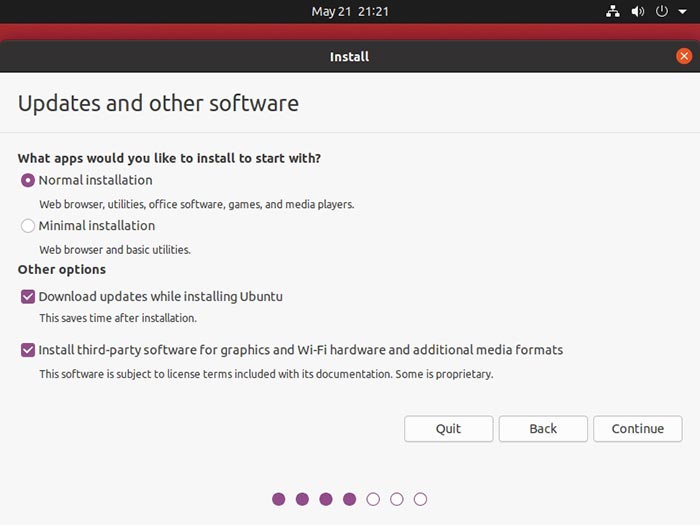The height and width of the screenshot is (525, 700).
Task: Click the 'Other options' heading
Action: 62,269
